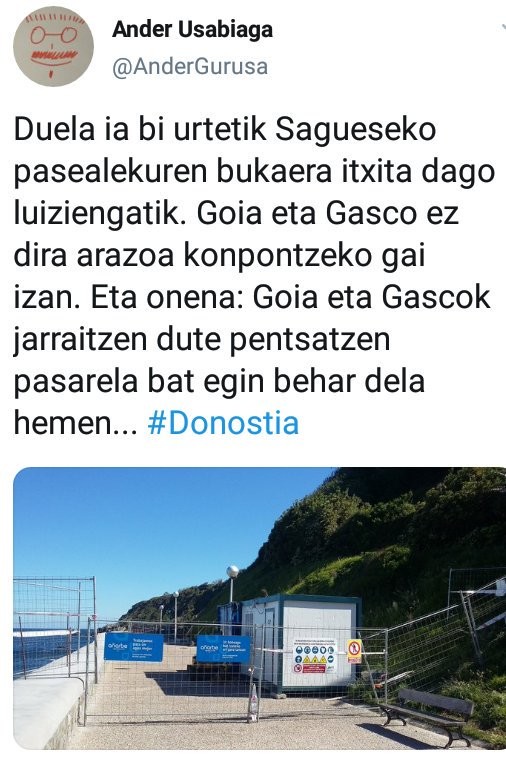The image size is (506, 768).
Task: Follow the #Donostia hashtag
Action: [x=223, y=423]
